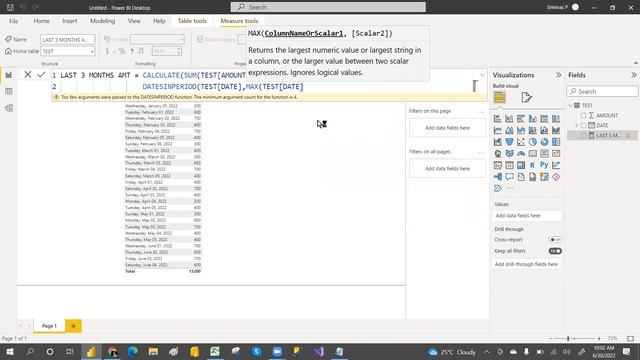Select the filled map visual
The width and height of the screenshot is (640, 360).
[509, 153]
